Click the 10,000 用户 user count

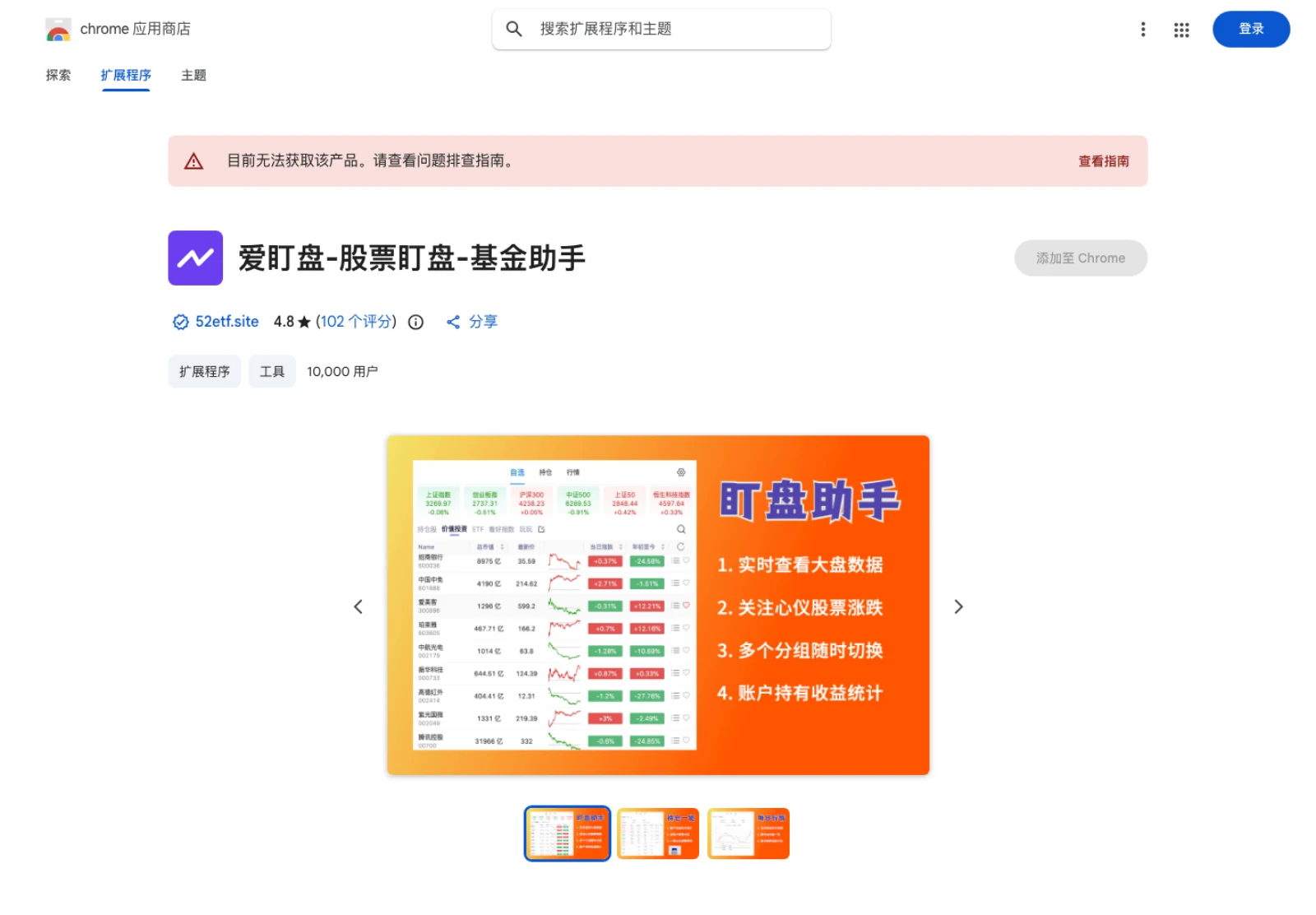click(342, 371)
